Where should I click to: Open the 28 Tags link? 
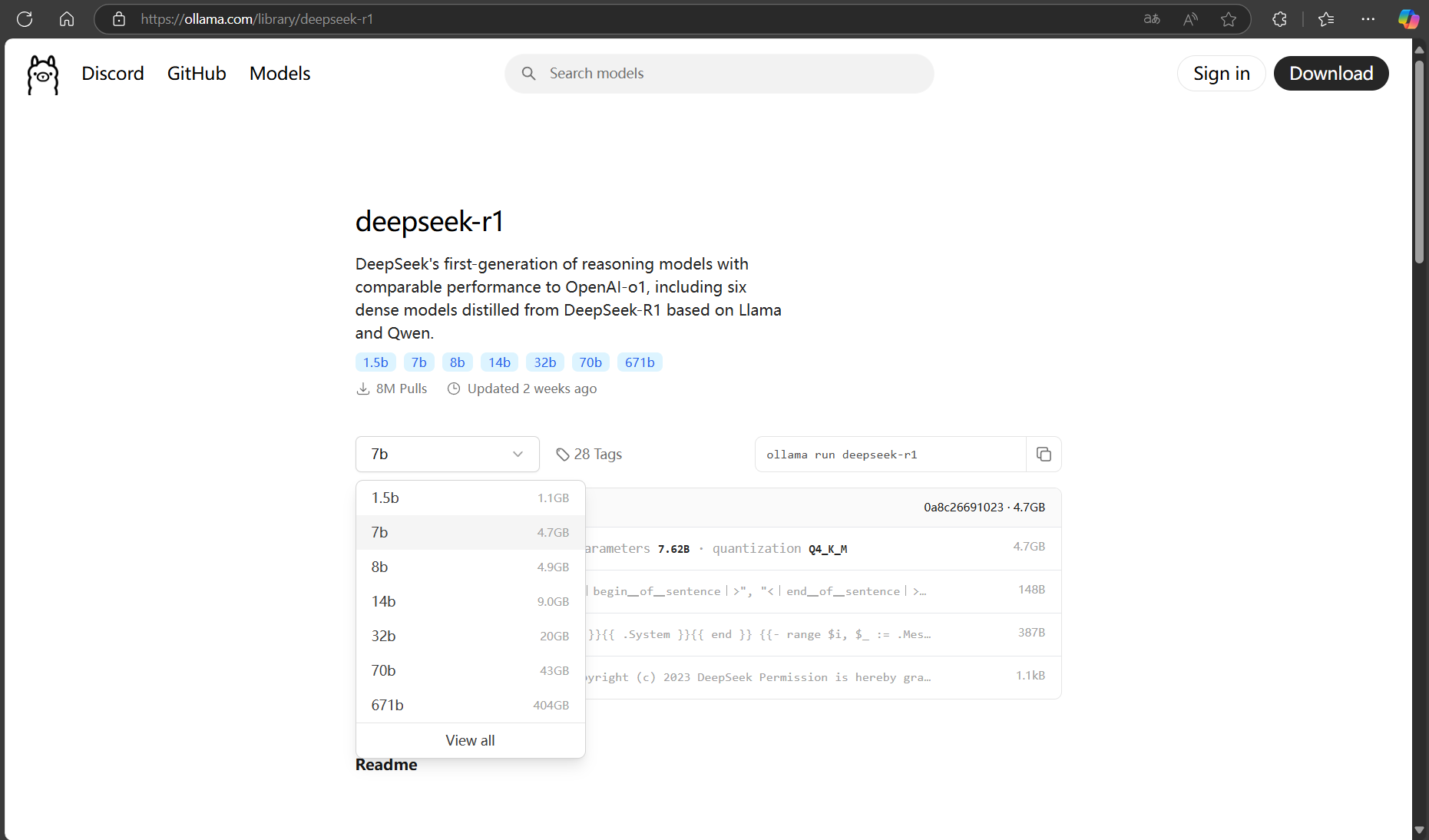pos(590,455)
